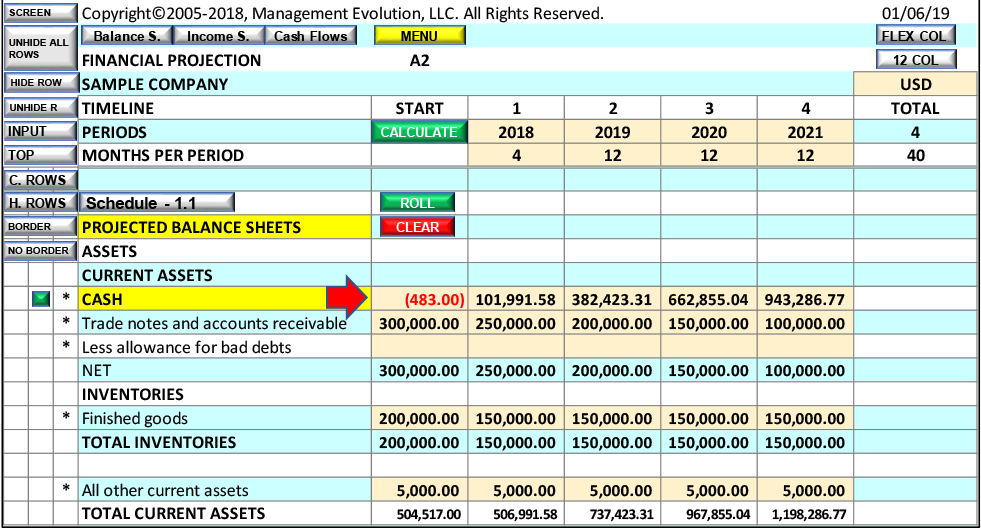Select the CURRENT ASSETS heading
The width and height of the screenshot is (981, 532).
(147, 275)
